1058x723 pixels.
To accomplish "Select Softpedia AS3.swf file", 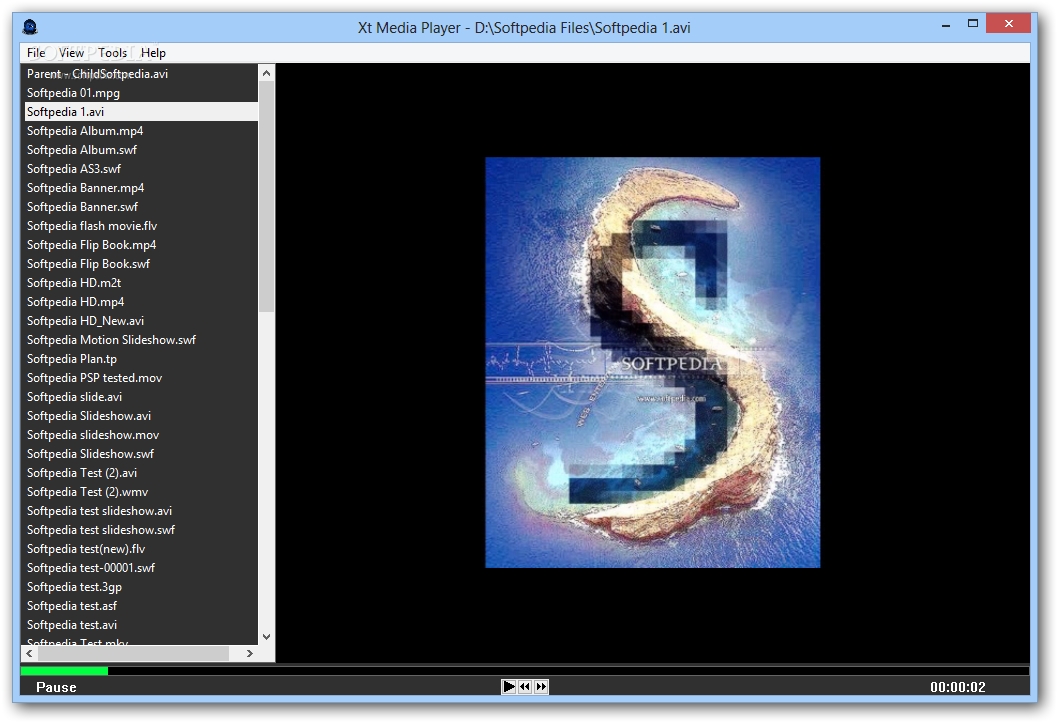I will tap(141, 169).
